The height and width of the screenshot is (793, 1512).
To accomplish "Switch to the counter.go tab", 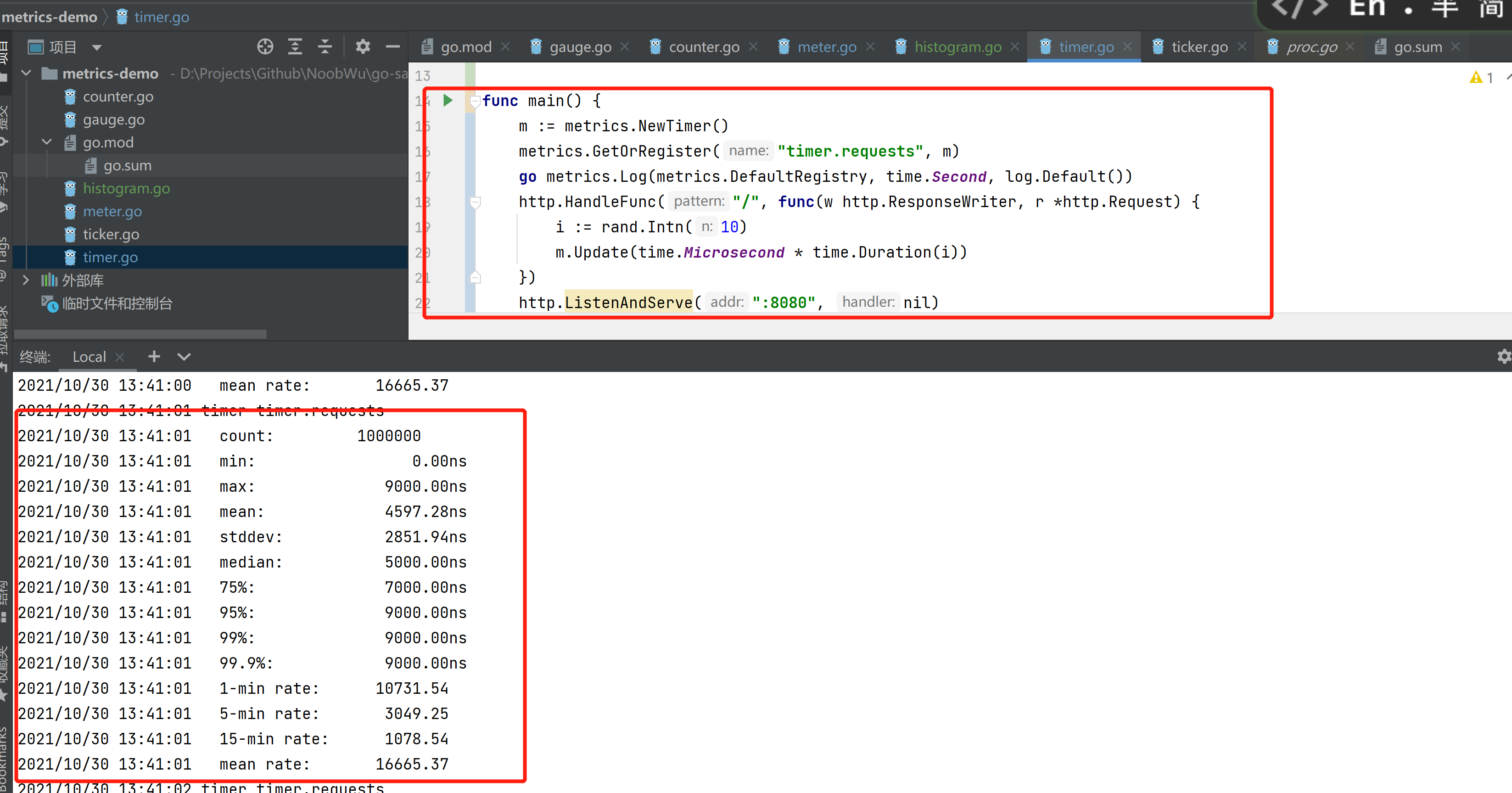I will pyautogui.click(x=704, y=47).
